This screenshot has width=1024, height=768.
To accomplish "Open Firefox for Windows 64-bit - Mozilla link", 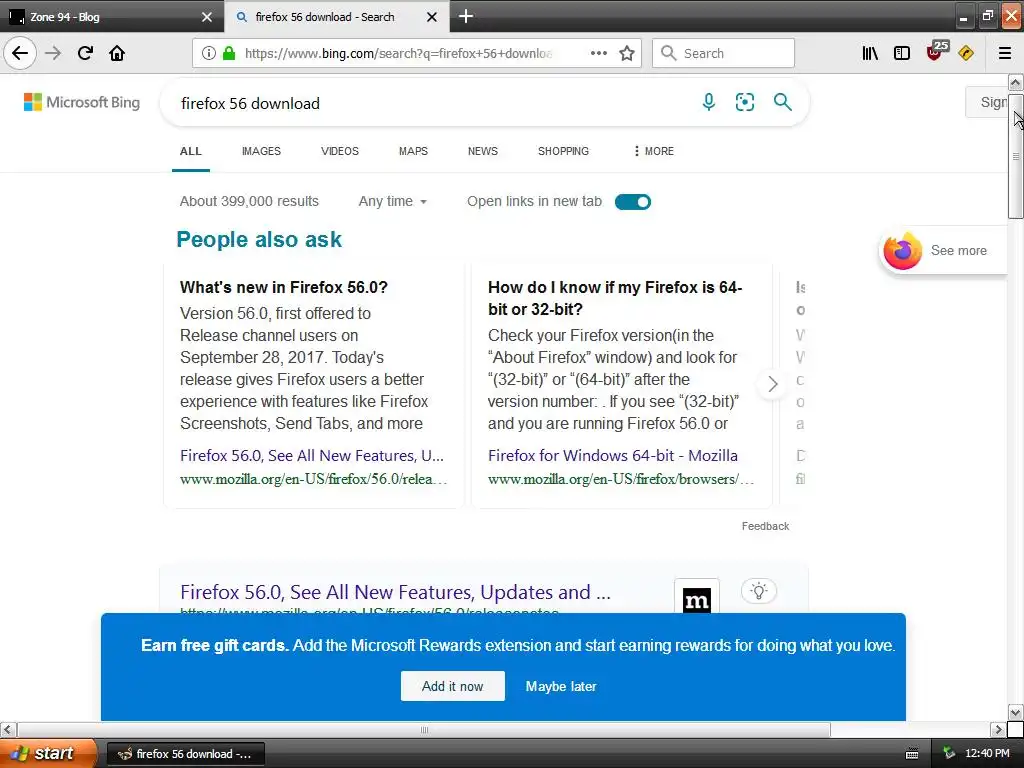I will click(x=613, y=456).
